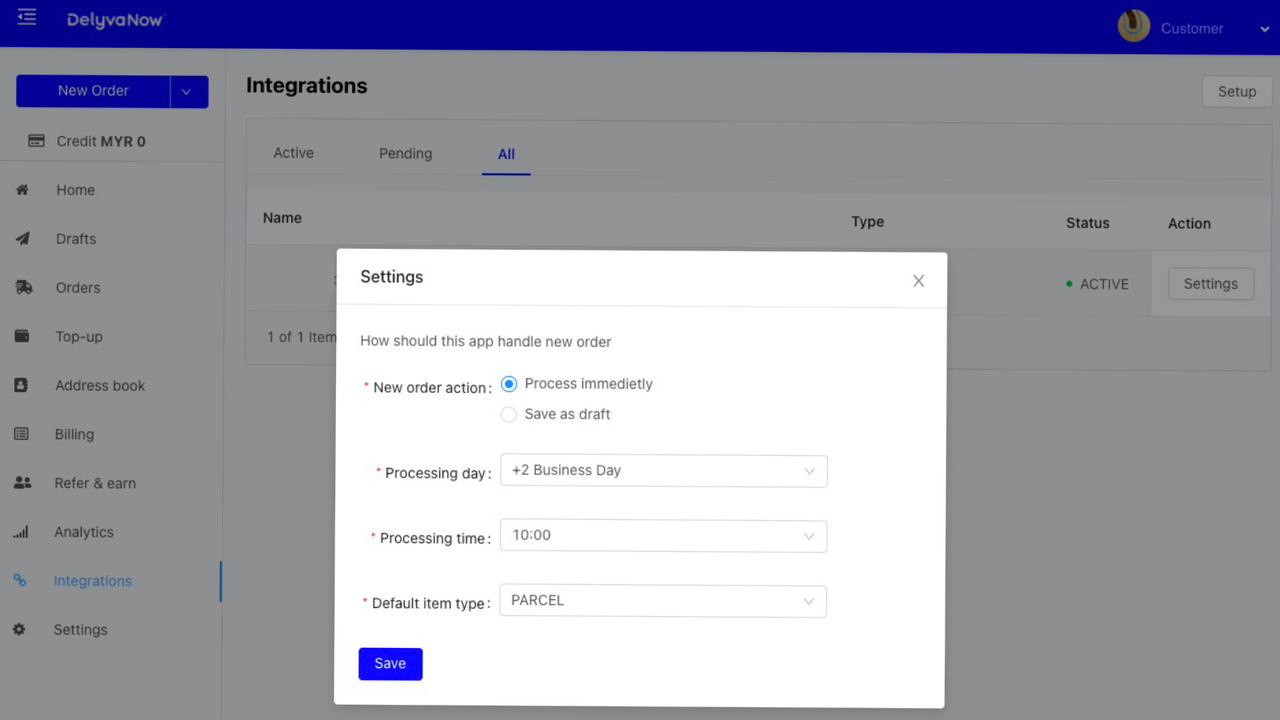Viewport: 1280px width, 720px height.
Task: Click the Name column header
Action: click(282, 218)
